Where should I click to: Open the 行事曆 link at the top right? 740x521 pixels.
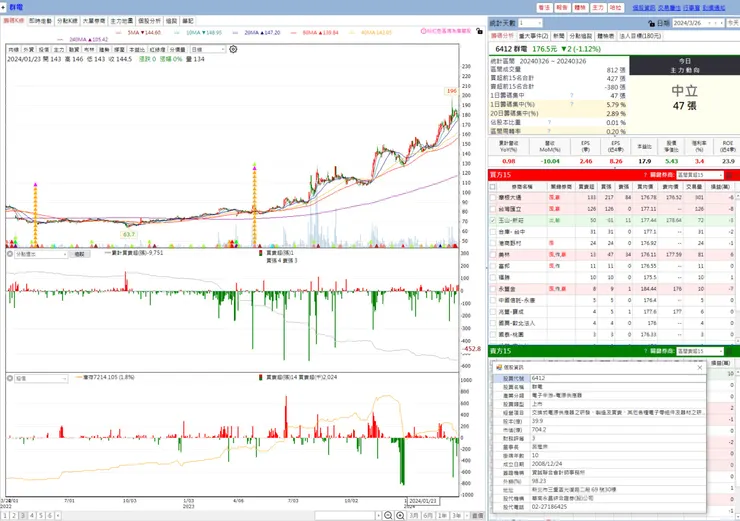pyautogui.click(x=691, y=8)
